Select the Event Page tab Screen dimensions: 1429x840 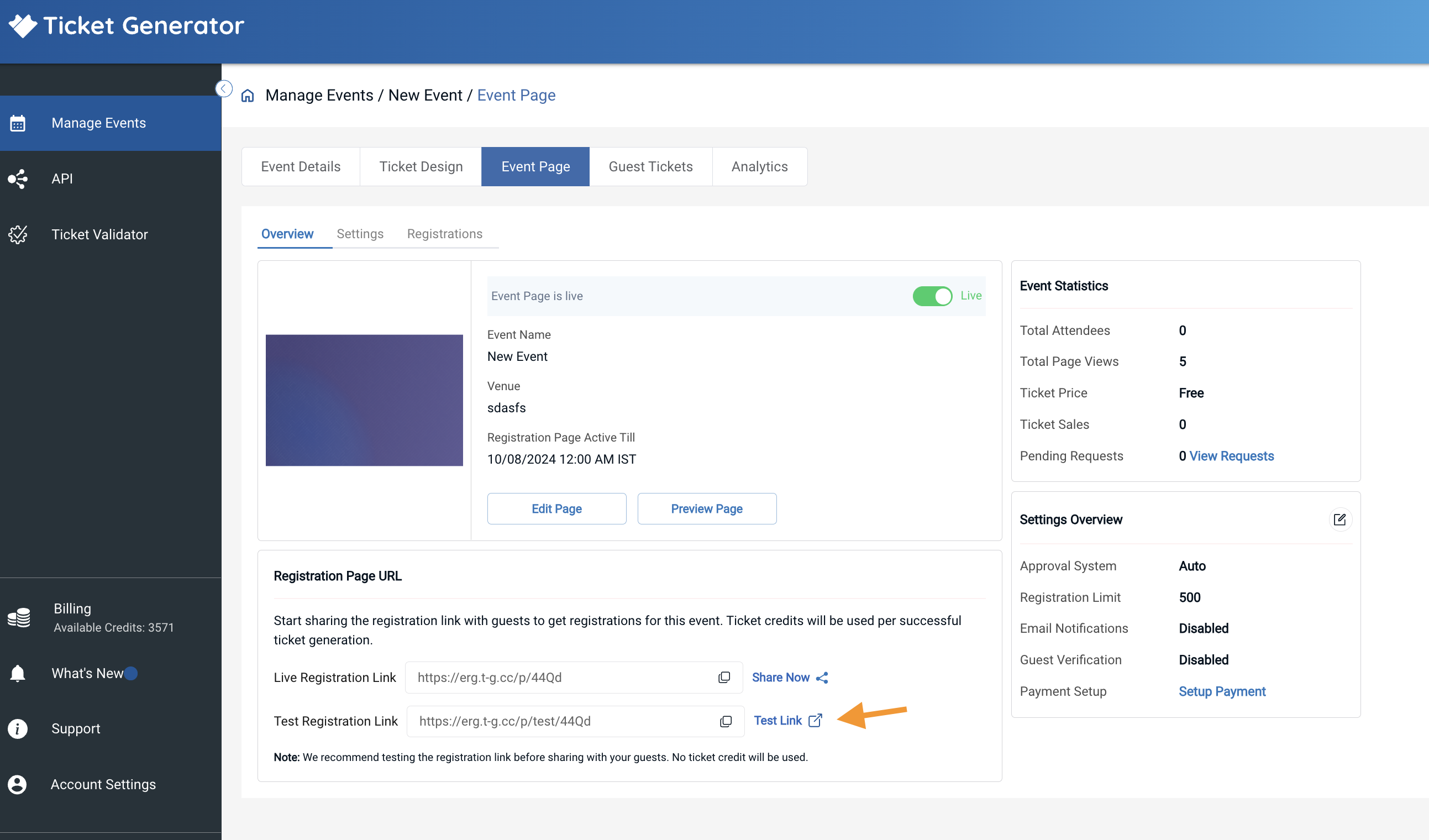pos(535,167)
